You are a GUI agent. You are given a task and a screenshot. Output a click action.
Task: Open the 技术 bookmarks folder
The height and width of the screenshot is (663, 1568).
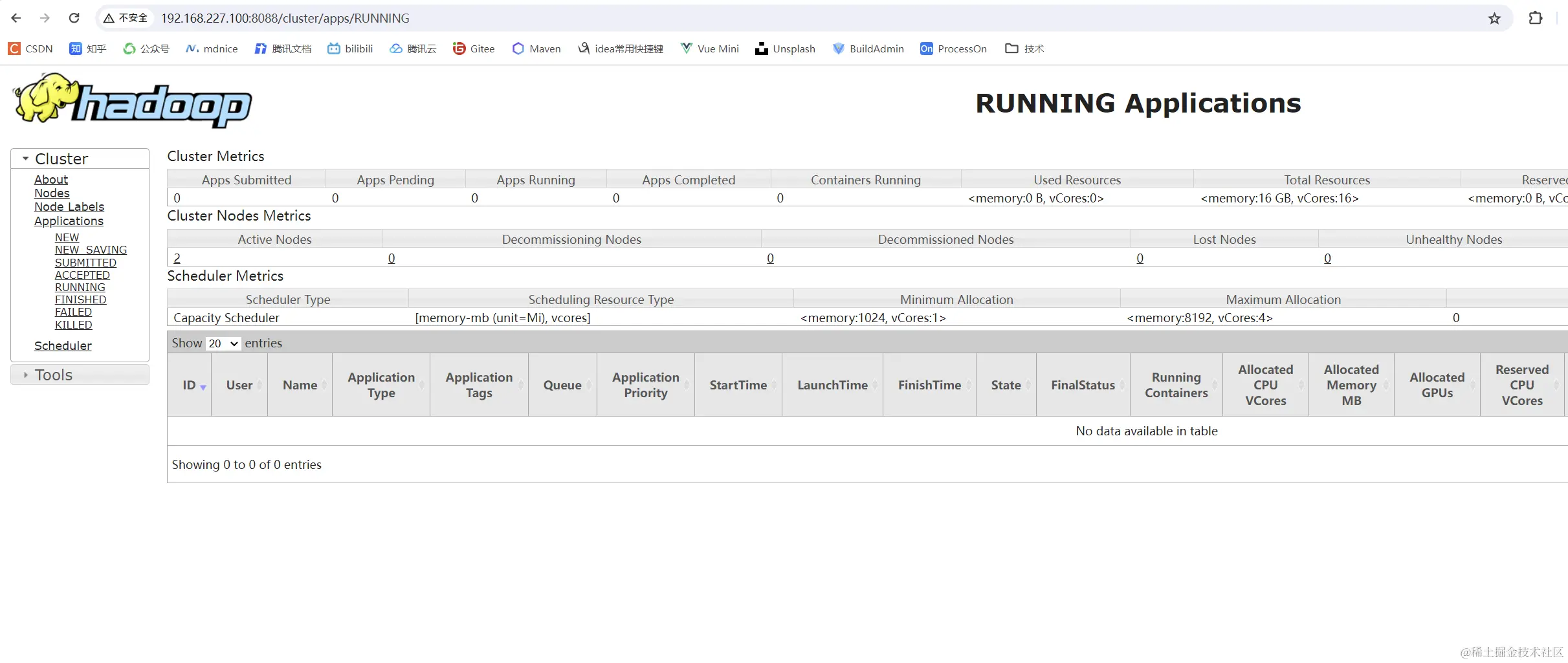coord(1024,49)
